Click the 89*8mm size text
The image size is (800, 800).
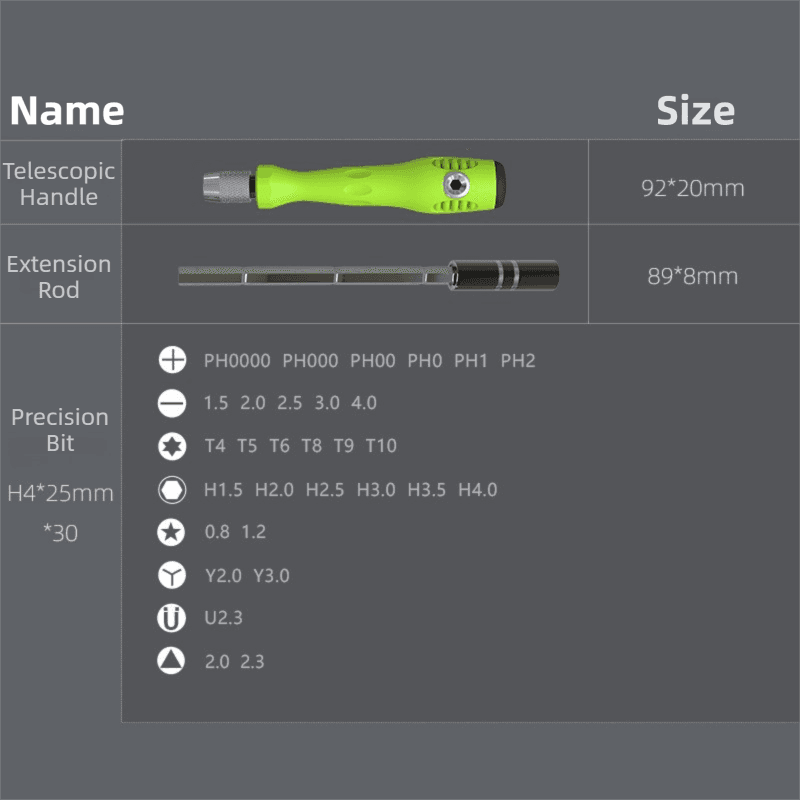coord(693,277)
